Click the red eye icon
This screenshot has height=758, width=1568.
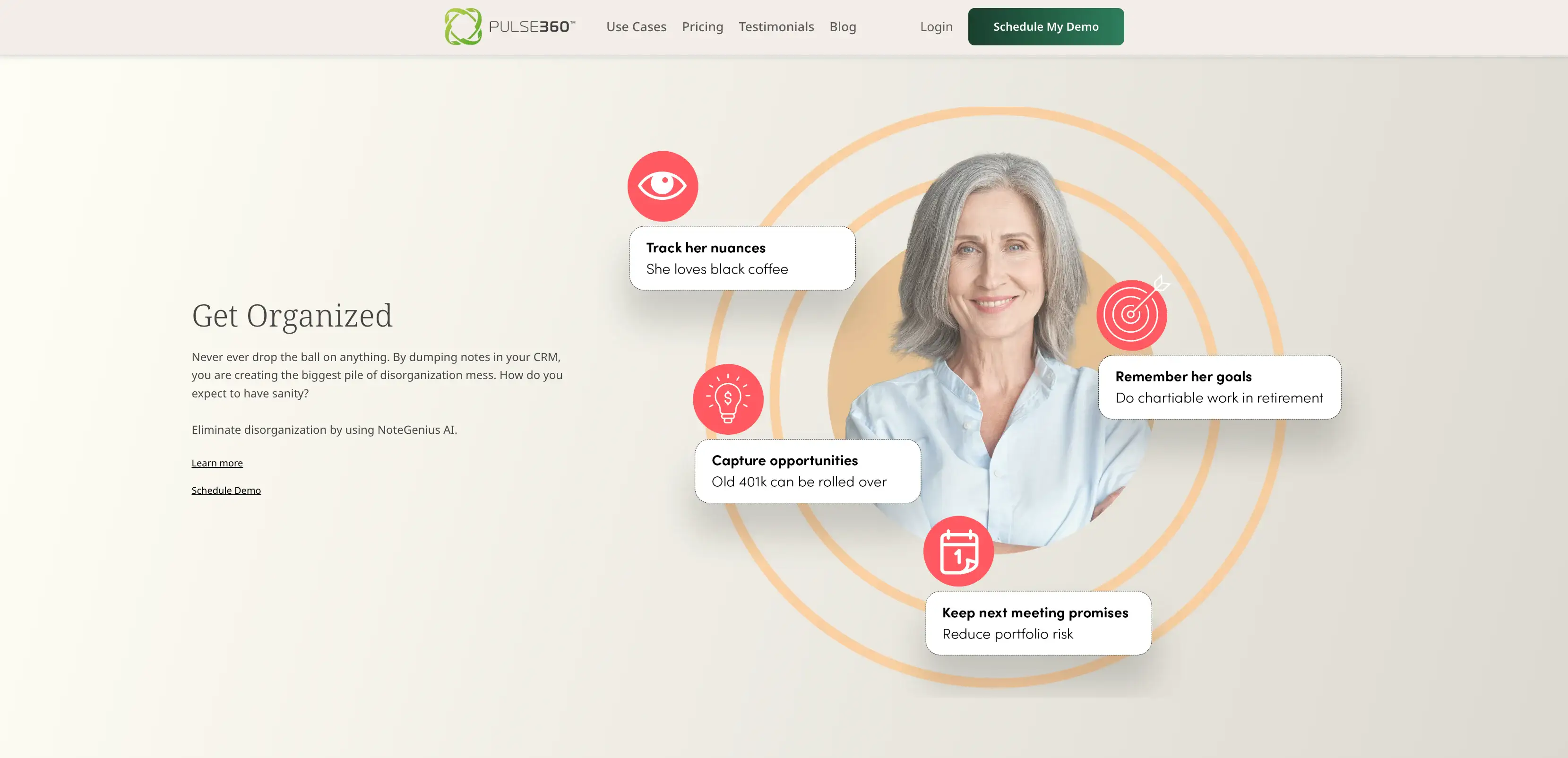(662, 186)
